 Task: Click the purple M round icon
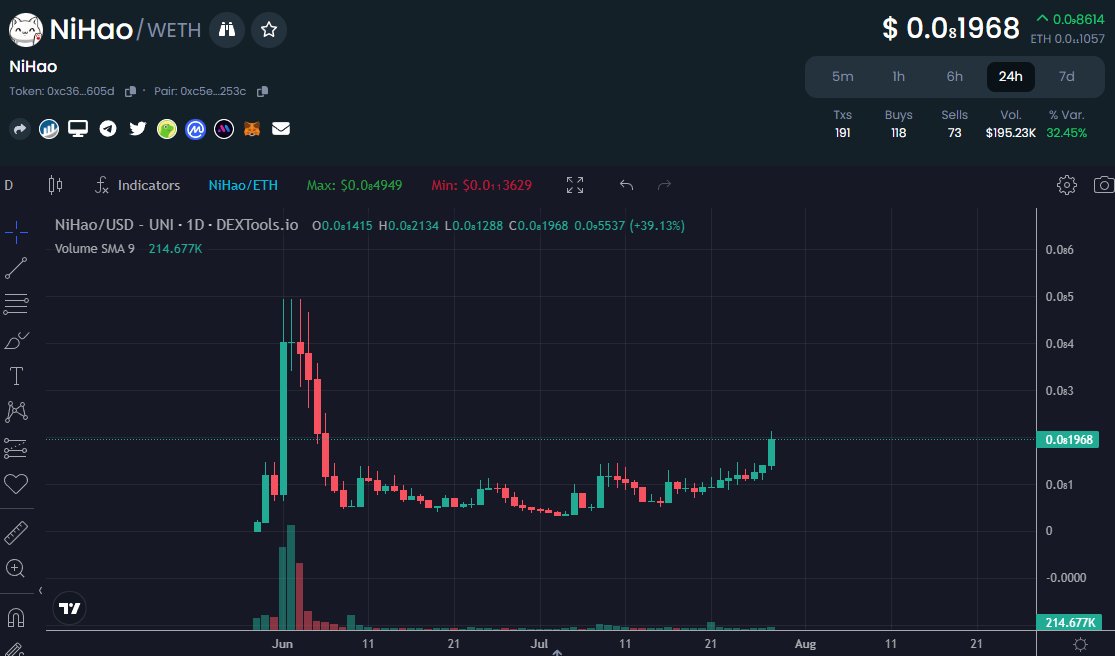pos(224,129)
